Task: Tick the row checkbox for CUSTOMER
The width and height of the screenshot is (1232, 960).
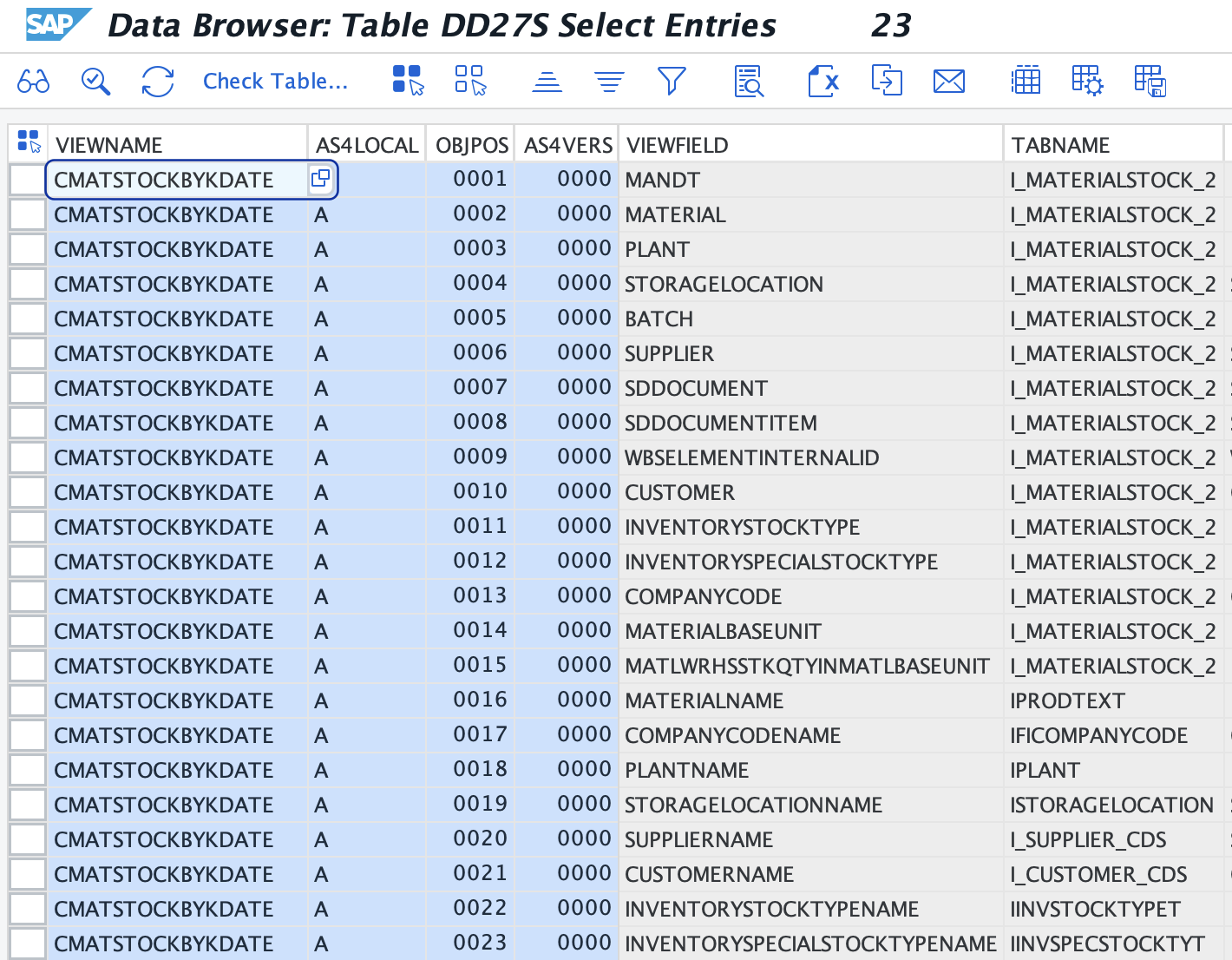Action: tap(28, 492)
